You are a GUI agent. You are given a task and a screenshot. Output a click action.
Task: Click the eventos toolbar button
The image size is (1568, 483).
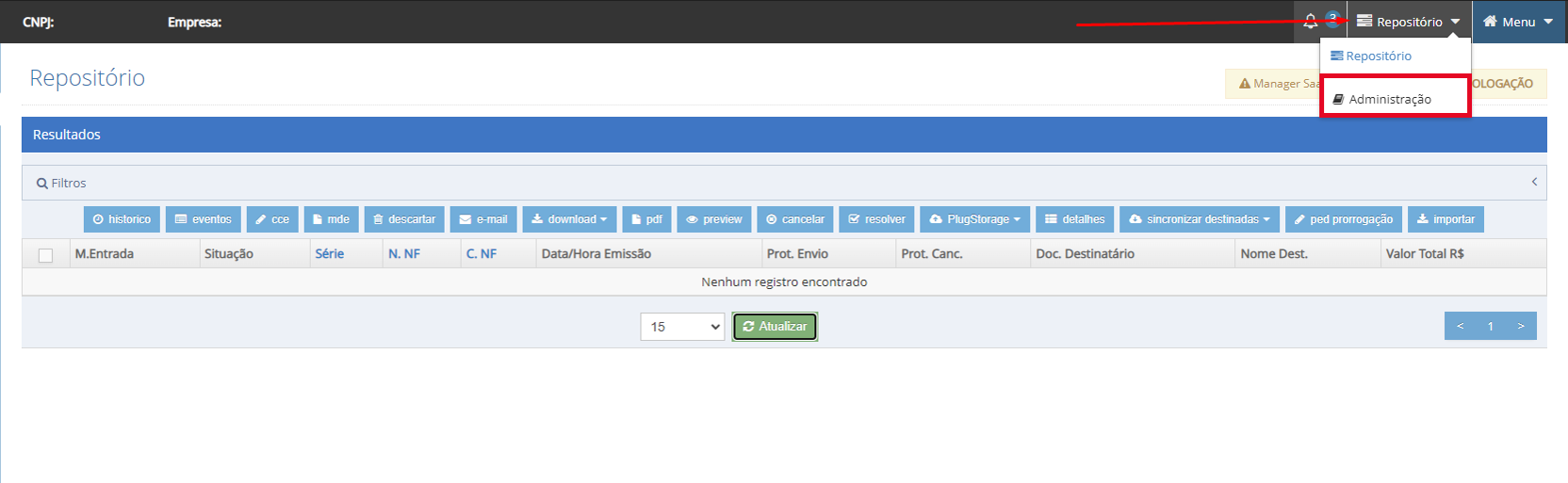(204, 219)
